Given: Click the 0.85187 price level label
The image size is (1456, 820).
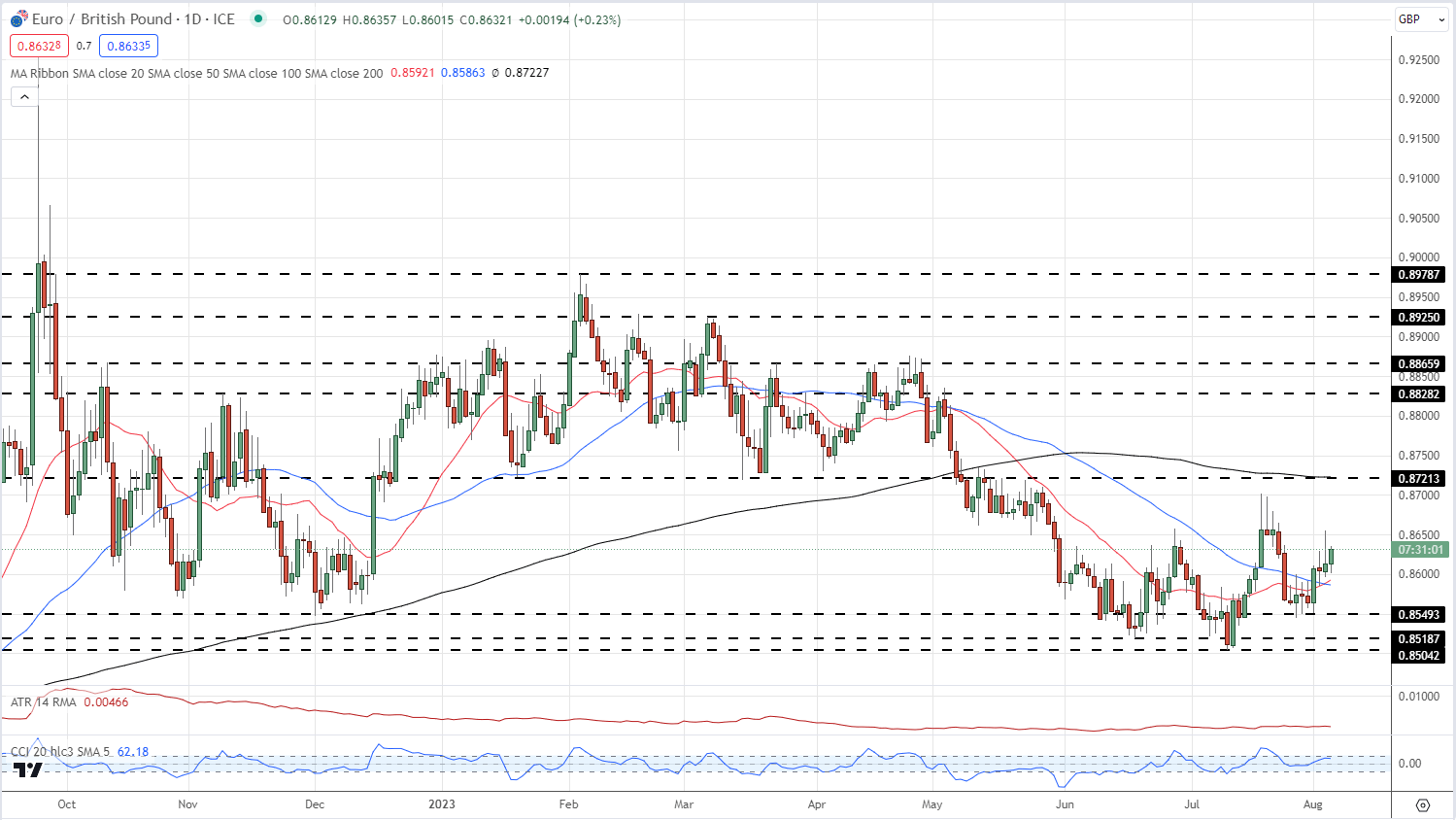Looking at the screenshot, I should click(1419, 639).
